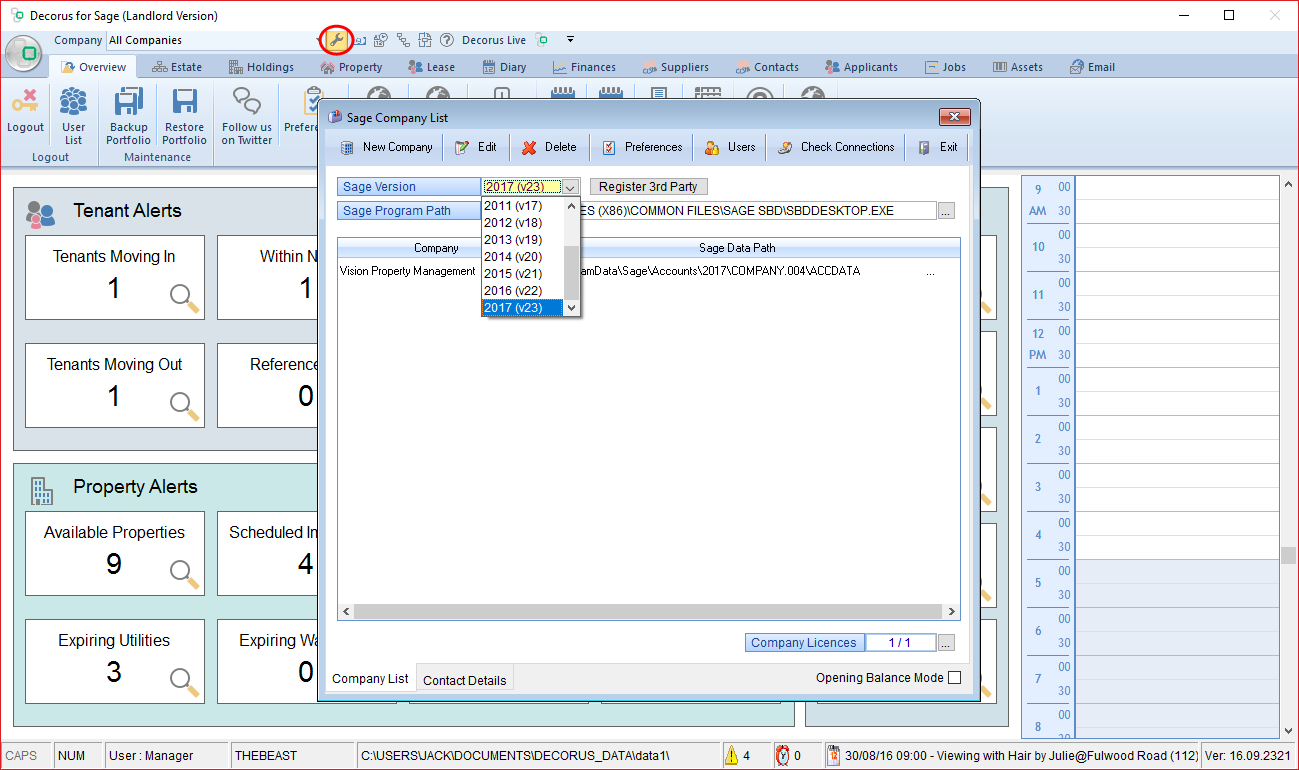Image resolution: width=1299 pixels, height=770 pixels.
Task: Click the Sage Data Path column header
Action: coord(737,247)
